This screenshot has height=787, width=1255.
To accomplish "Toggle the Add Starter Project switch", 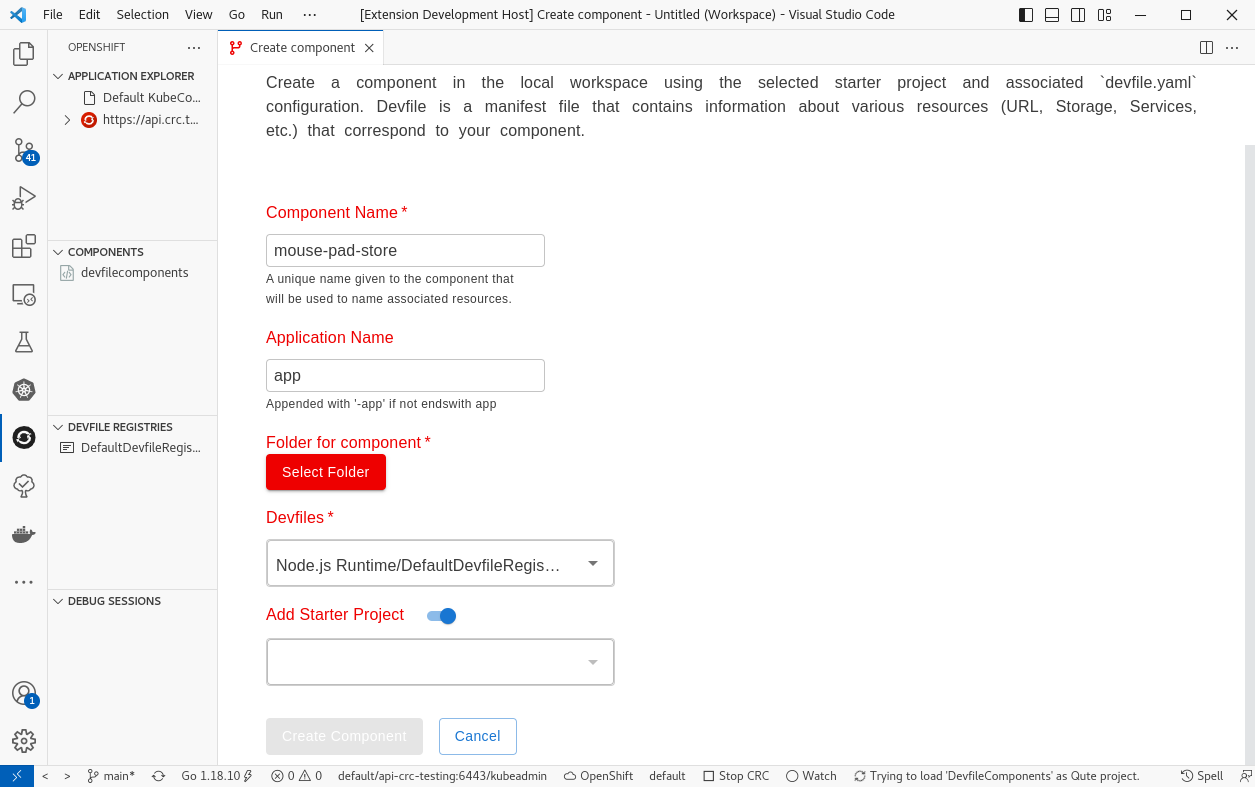I will point(441,616).
